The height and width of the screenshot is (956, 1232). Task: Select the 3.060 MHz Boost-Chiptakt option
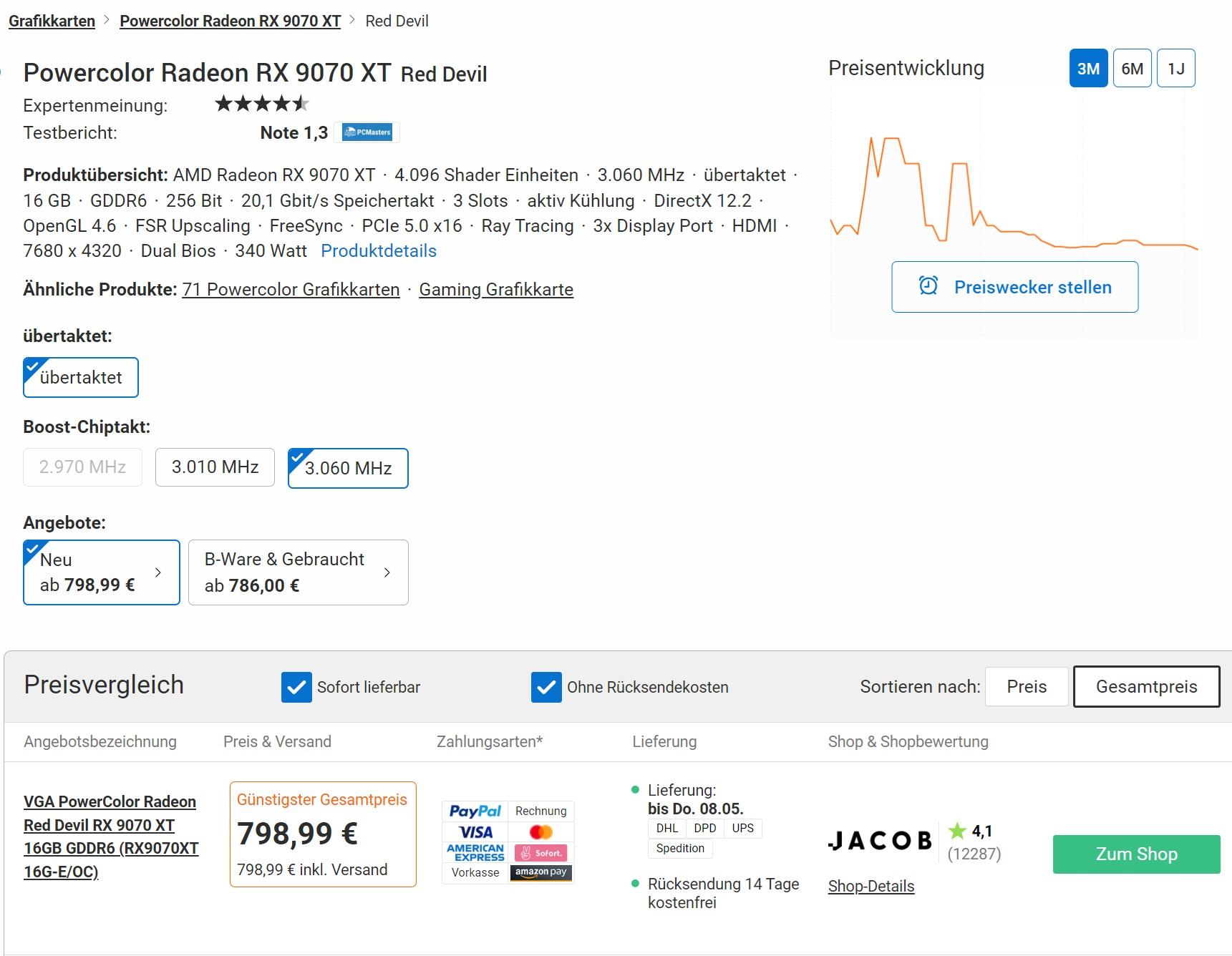pos(348,468)
